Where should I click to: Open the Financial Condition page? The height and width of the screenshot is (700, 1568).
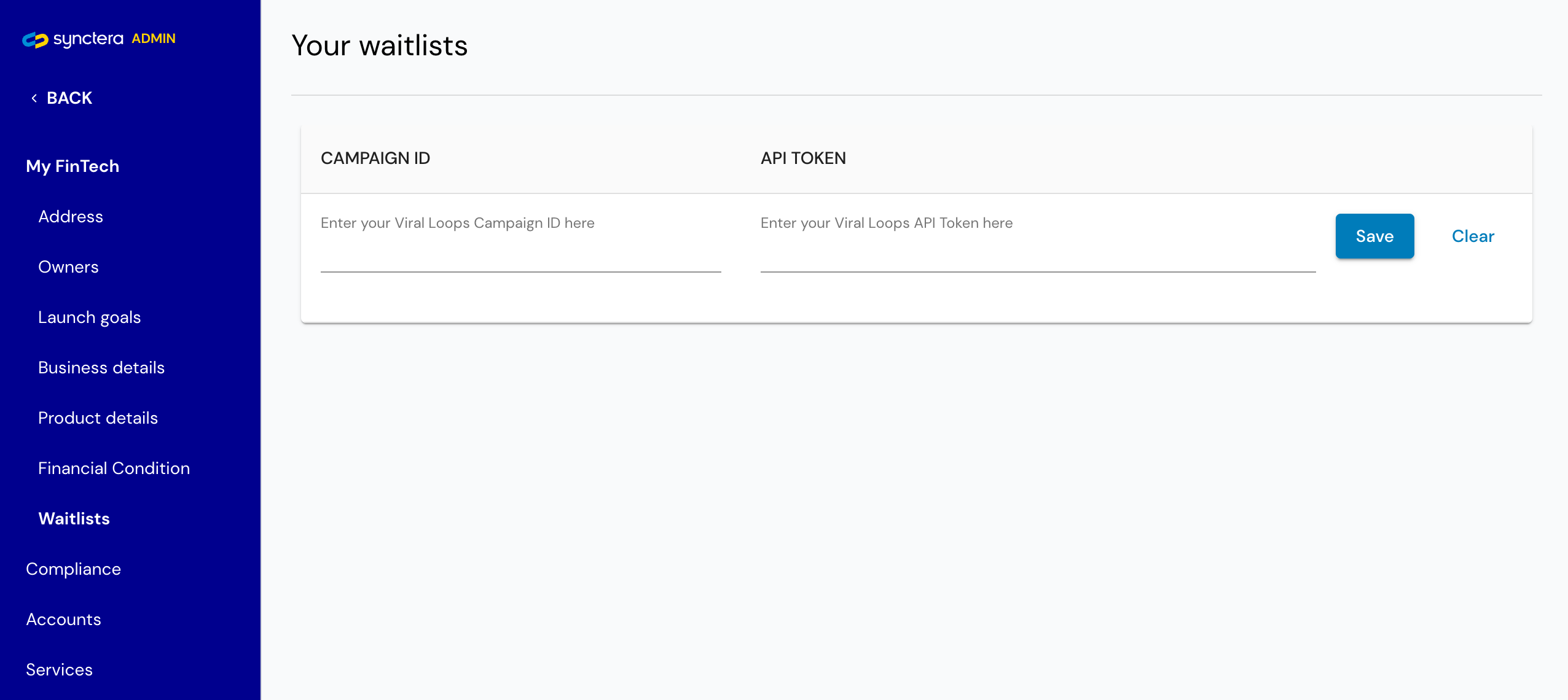[x=114, y=469]
